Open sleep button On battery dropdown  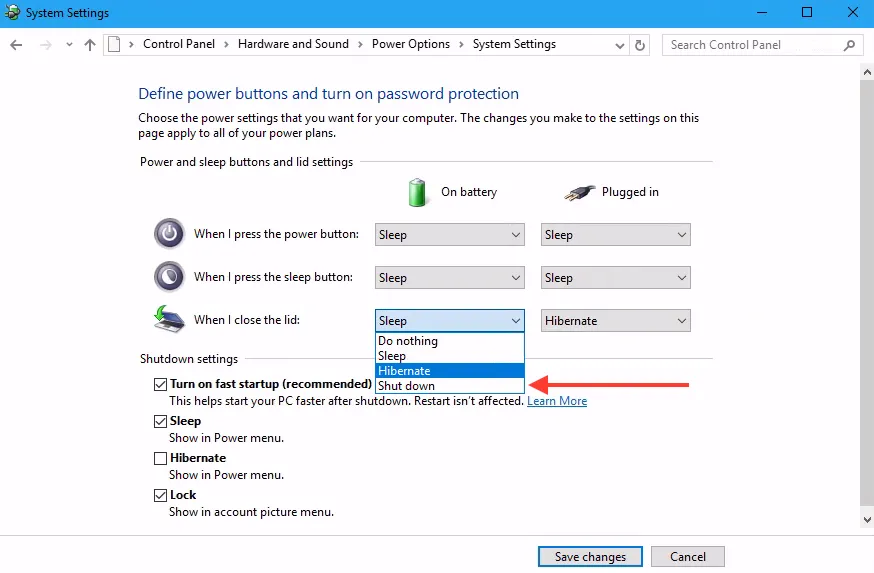450,278
